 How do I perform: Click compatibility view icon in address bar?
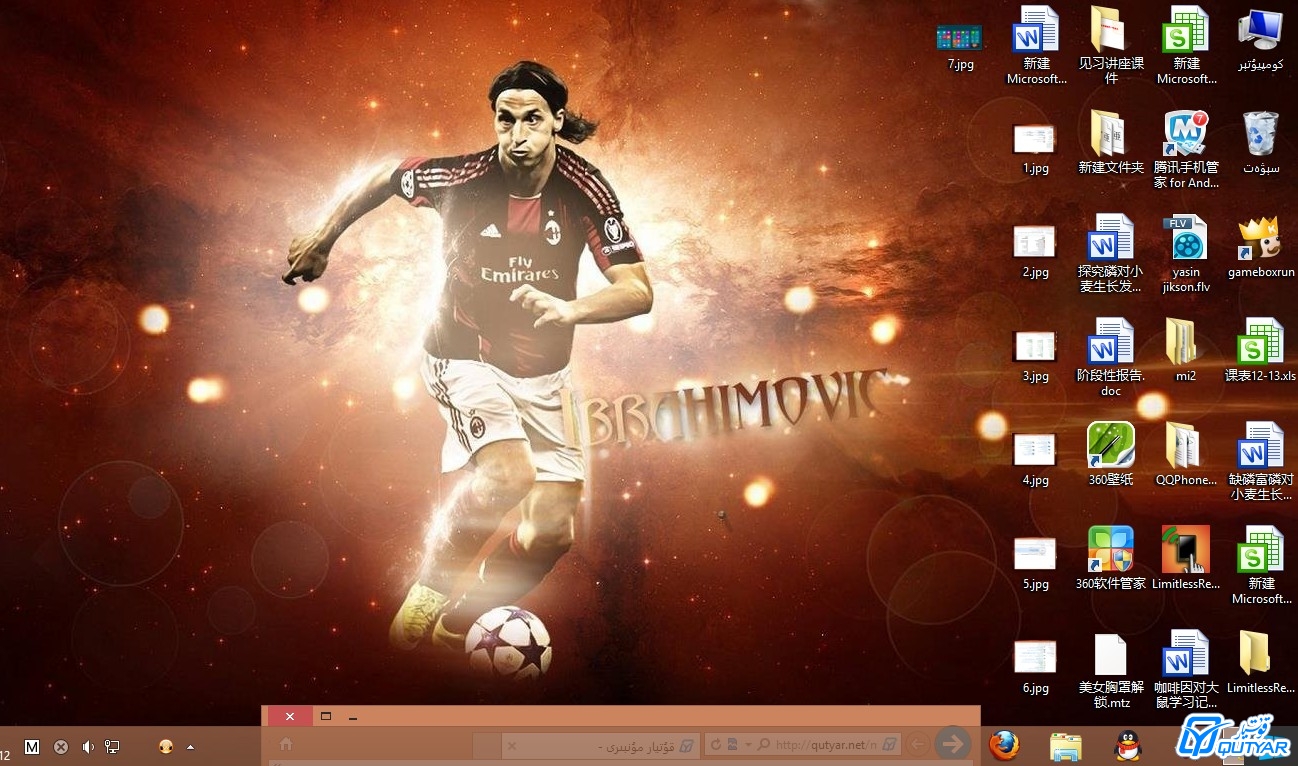click(x=733, y=745)
